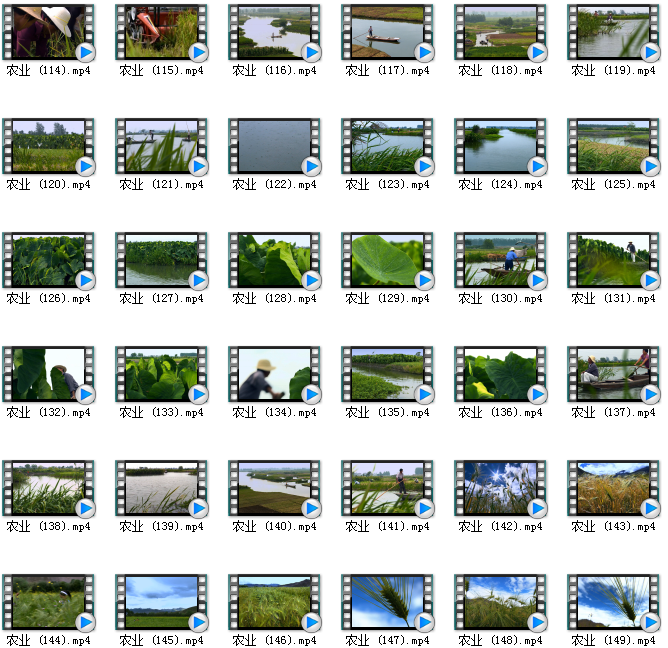Select video file icon 农业 (117).mp4
Viewport: 668px width, 648px height.
(x=387, y=32)
